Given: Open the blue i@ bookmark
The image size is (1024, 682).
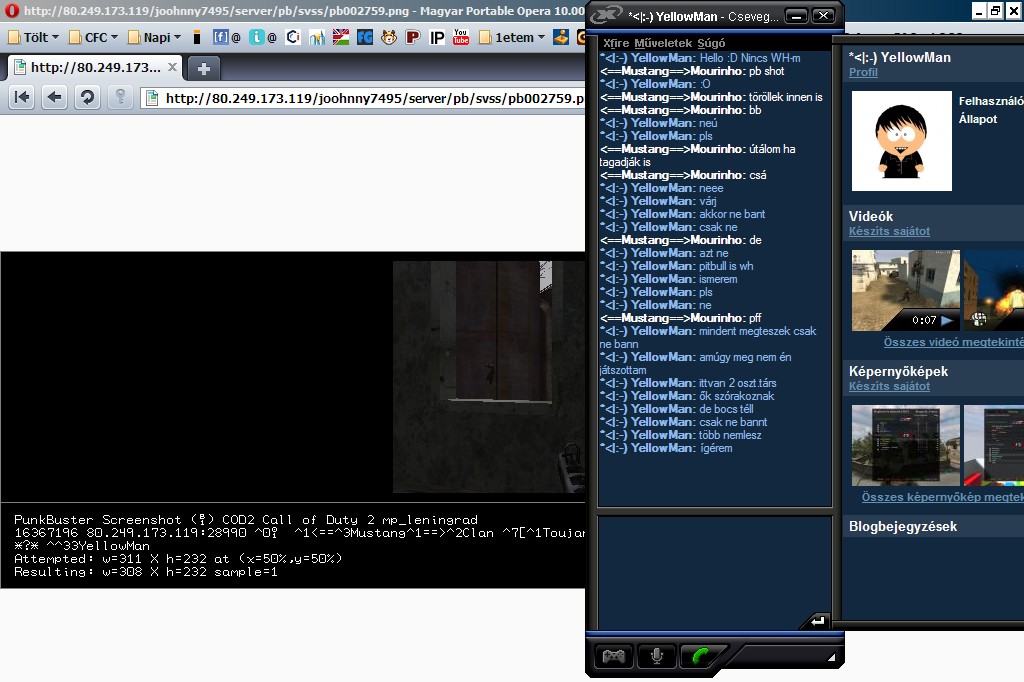Looking at the screenshot, I should pyautogui.click(x=263, y=37).
